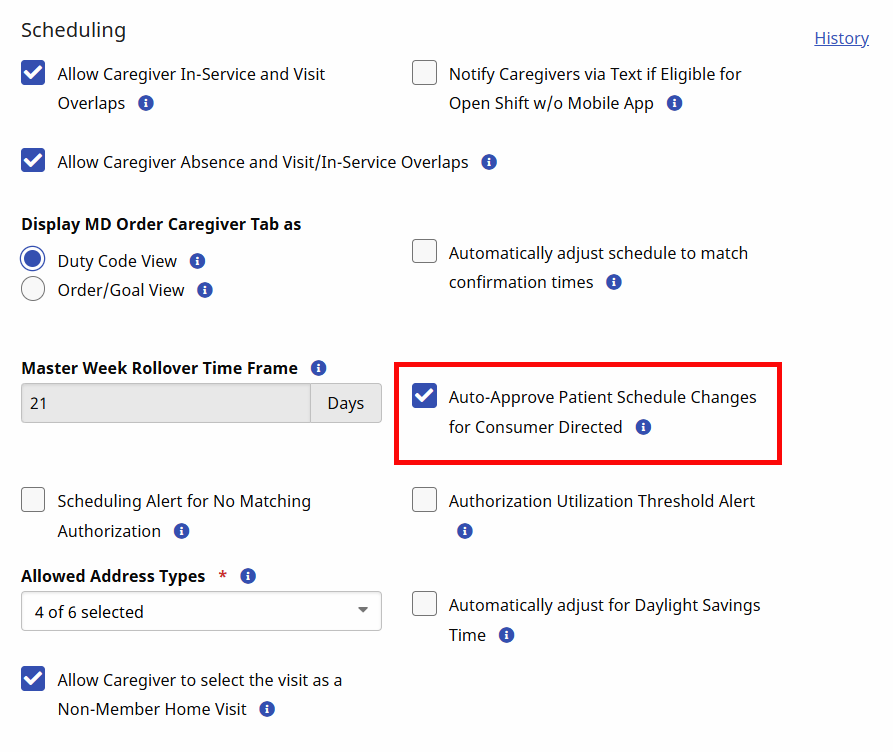
Task: Select the Order/Goal View radio button
Action: click(33, 289)
